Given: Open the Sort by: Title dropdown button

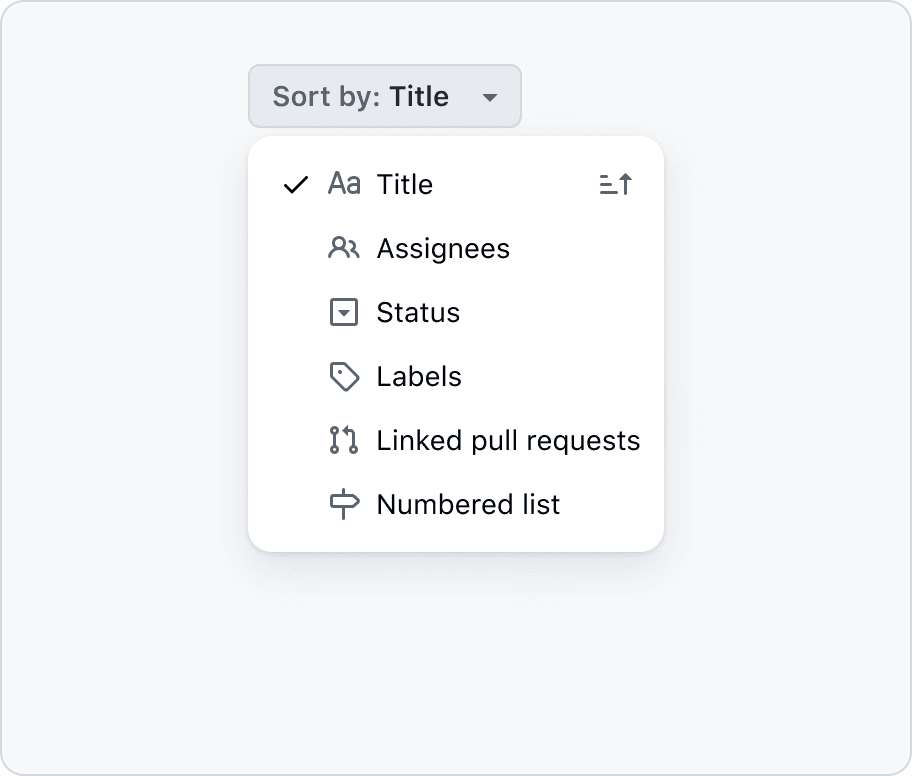Looking at the screenshot, I should tap(385, 97).
